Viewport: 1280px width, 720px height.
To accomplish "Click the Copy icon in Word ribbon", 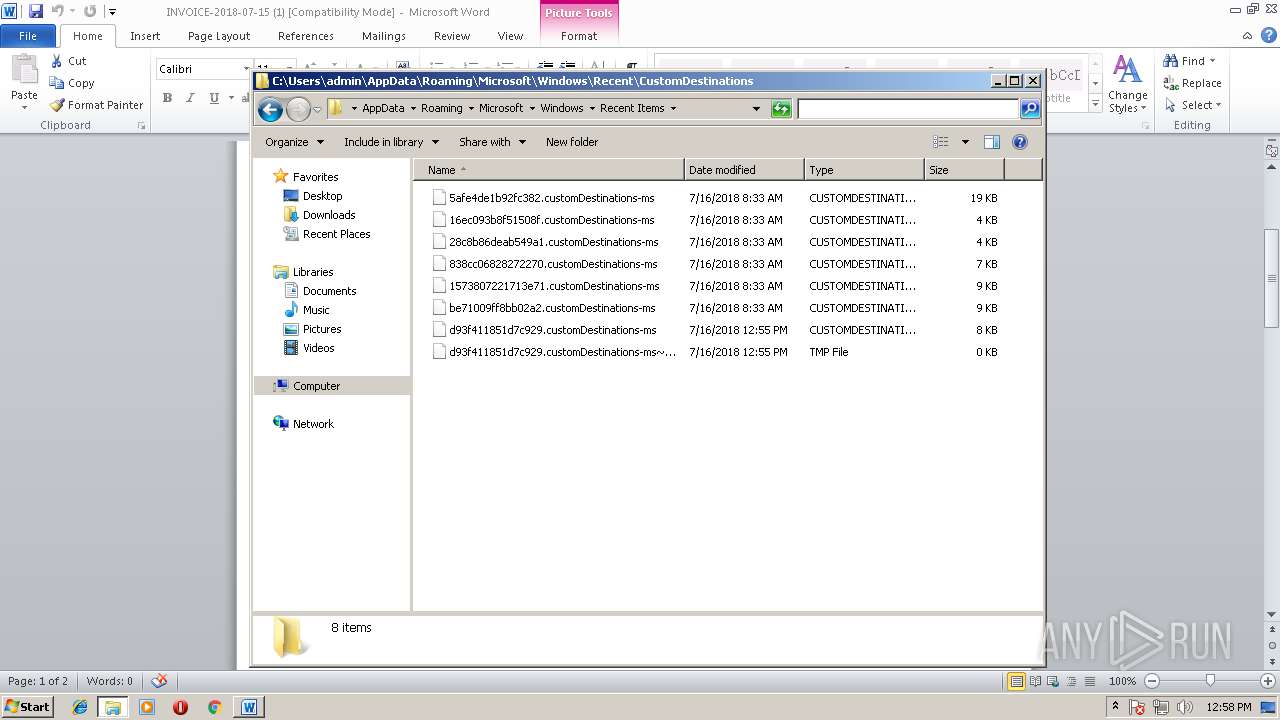I will (57, 83).
